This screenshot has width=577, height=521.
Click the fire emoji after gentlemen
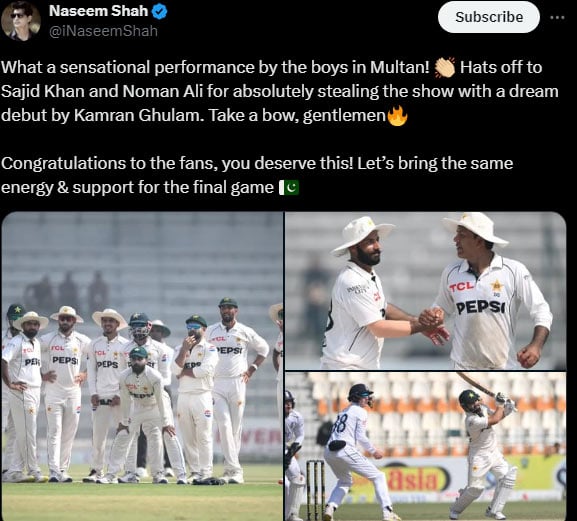pos(397,116)
